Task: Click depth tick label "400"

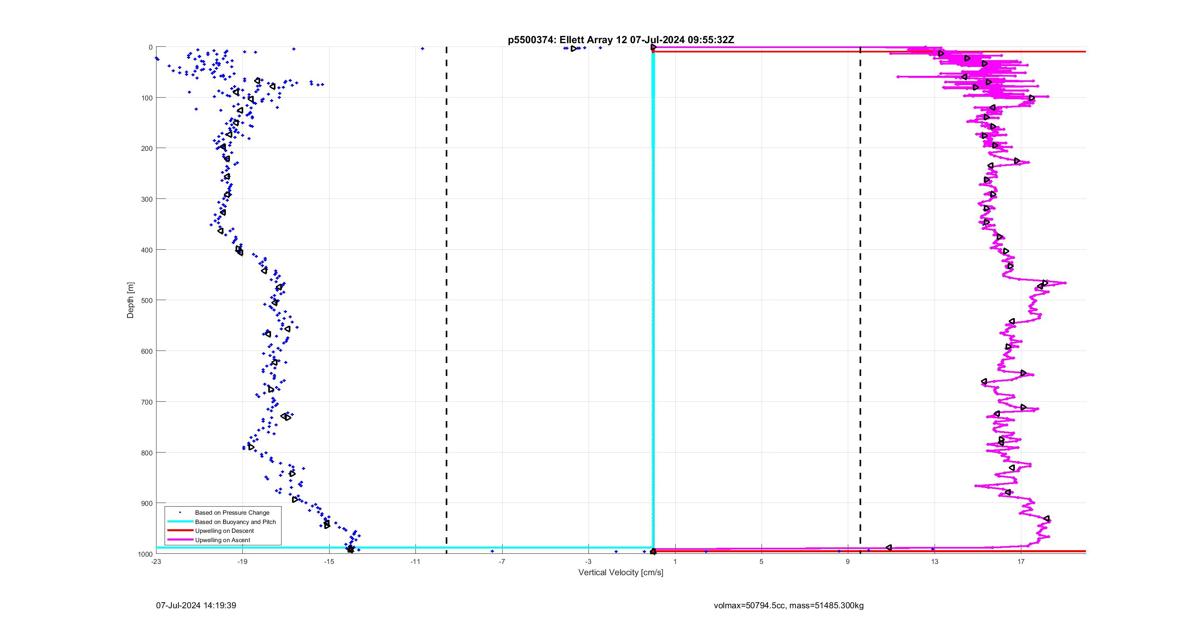Action: tap(146, 250)
